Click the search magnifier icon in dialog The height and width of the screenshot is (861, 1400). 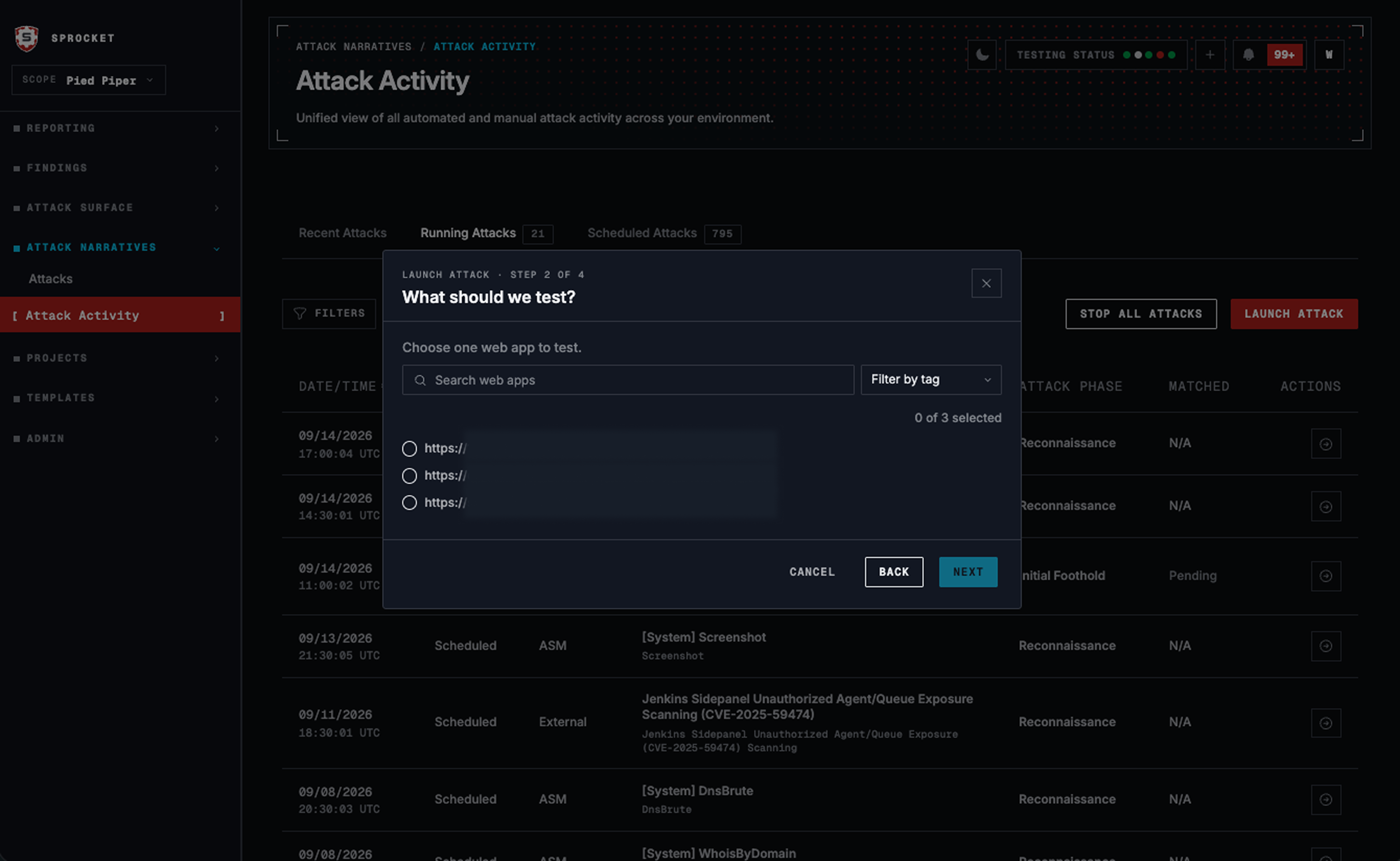click(420, 380)
